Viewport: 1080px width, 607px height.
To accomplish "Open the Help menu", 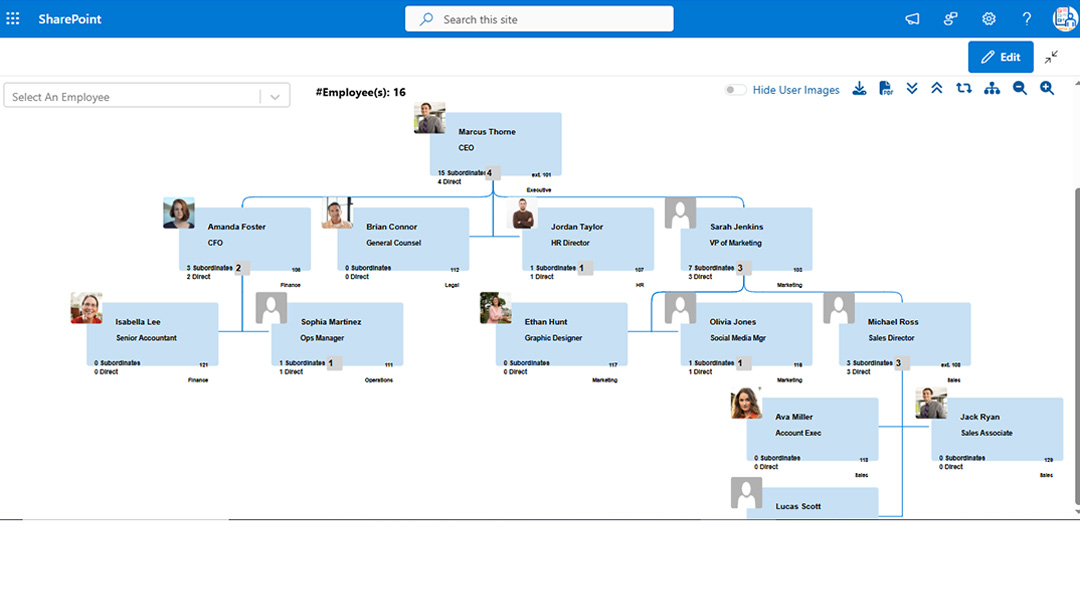I will (1026, 18).
